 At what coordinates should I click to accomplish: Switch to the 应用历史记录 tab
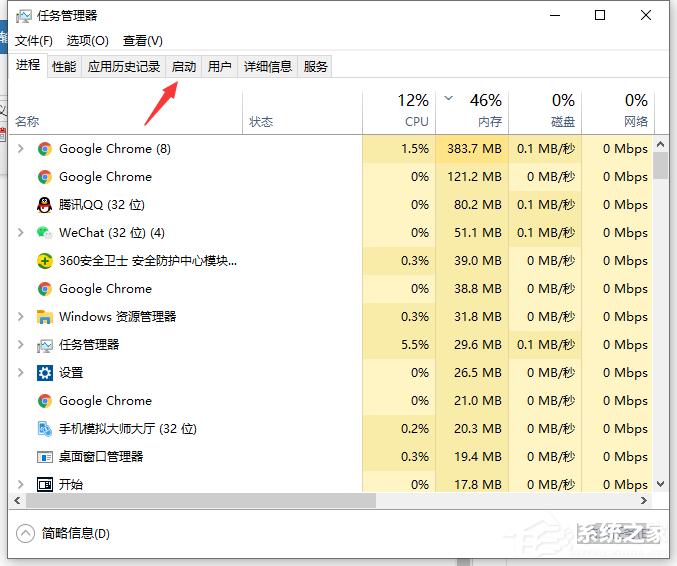(x=124, y=66)
